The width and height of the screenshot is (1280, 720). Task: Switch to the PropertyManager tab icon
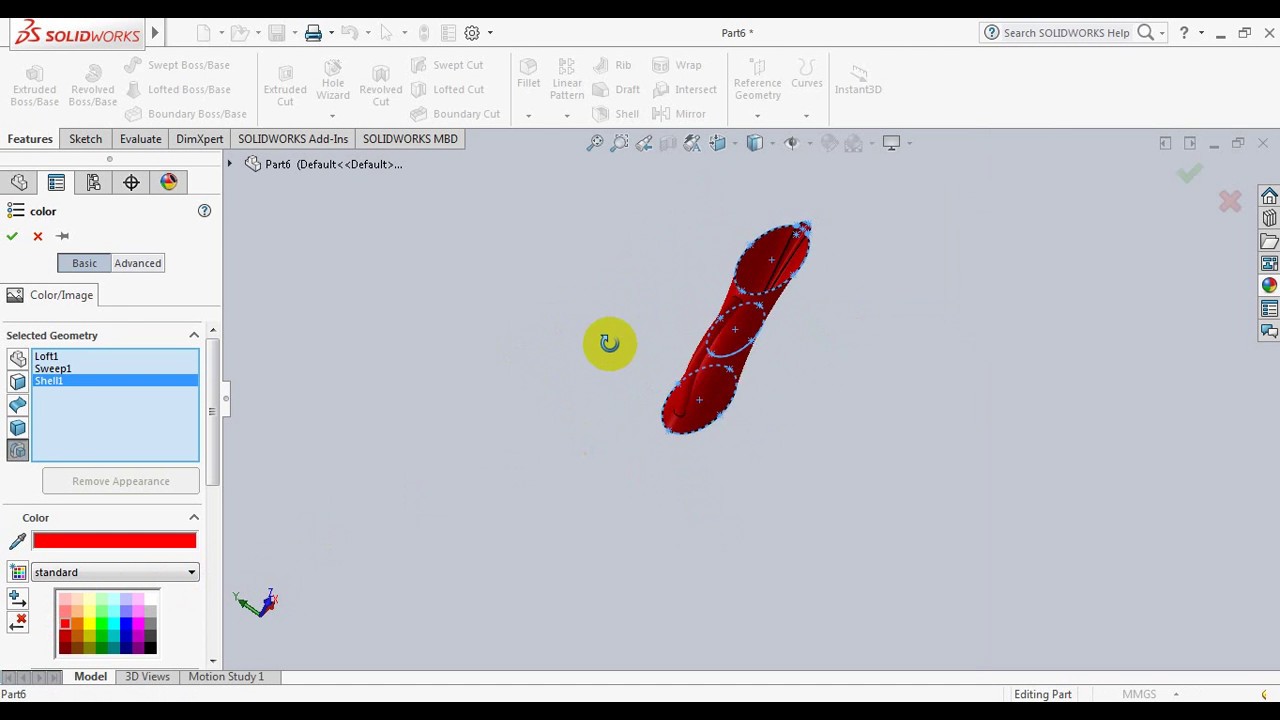pos(56,182)
